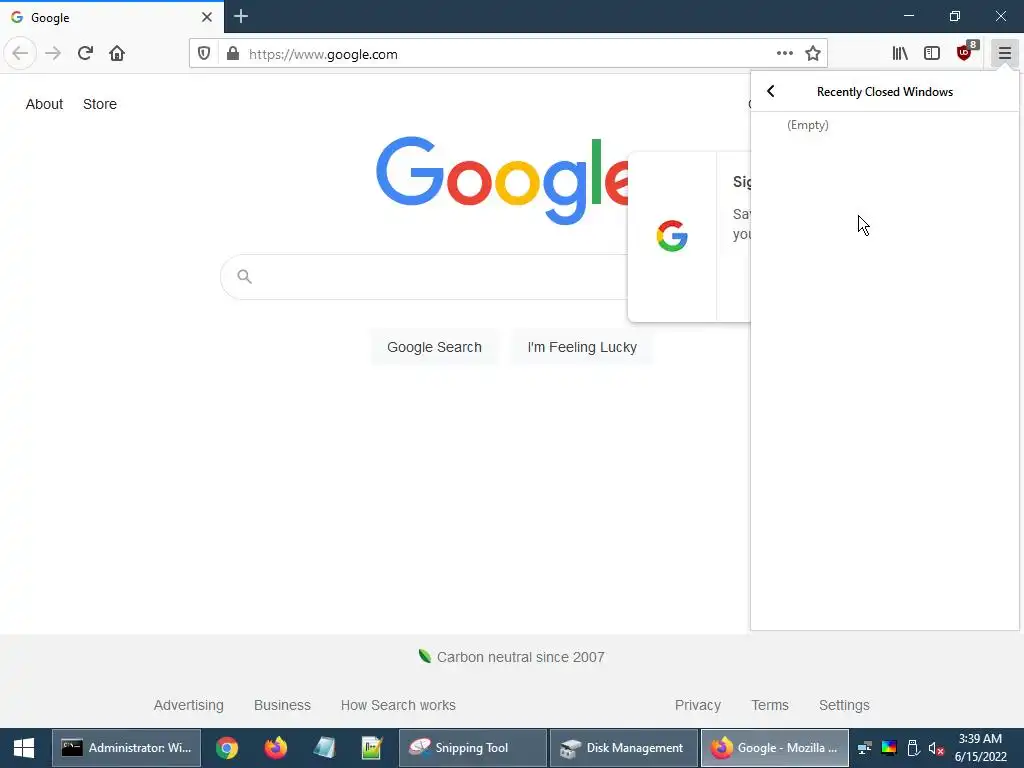The height and width of the screenshot is (768, 1024).
Task: Open the notebook taskbar app icon
Action: [324, 748]
